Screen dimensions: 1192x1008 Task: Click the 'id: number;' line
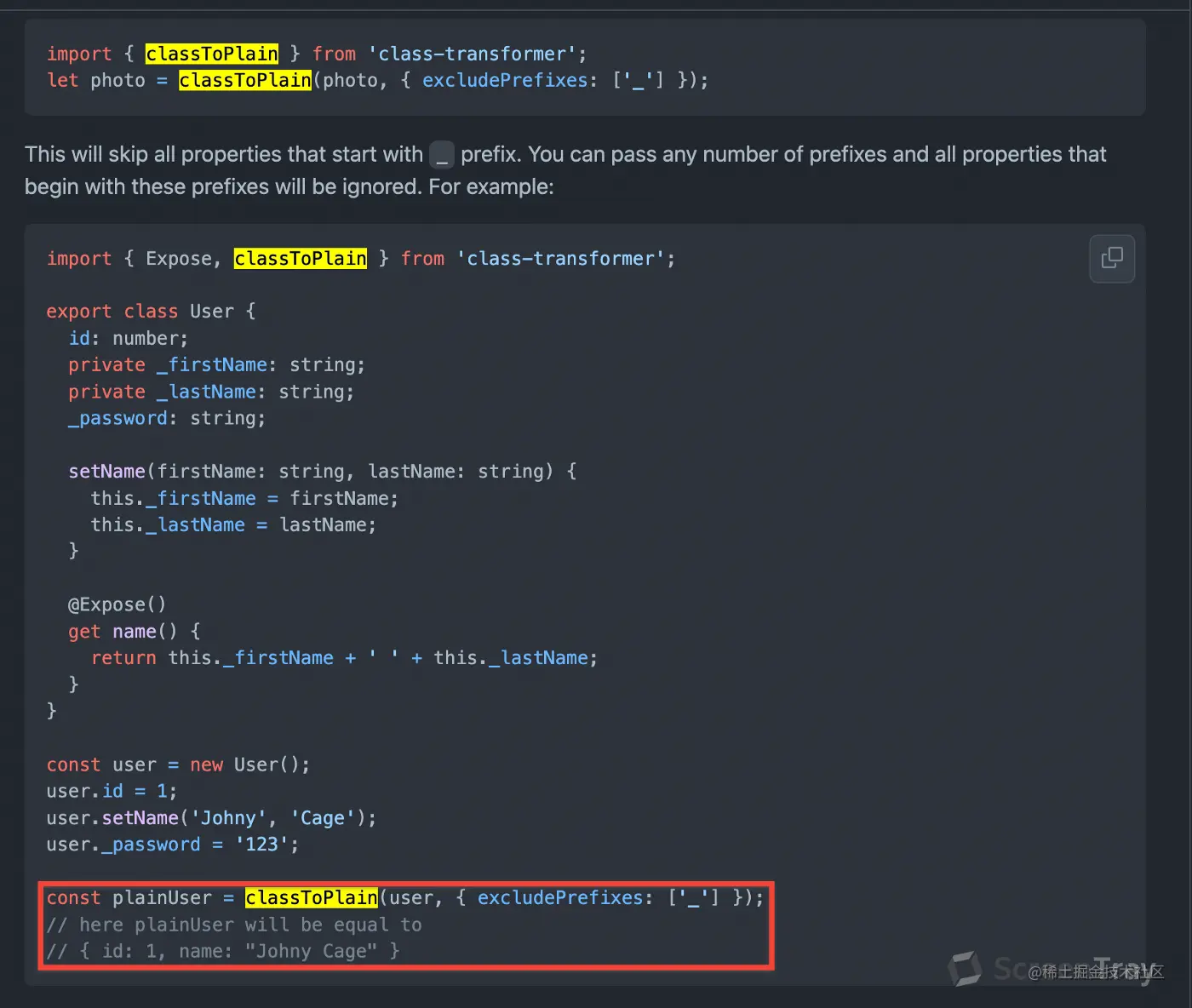coord(129,339)
